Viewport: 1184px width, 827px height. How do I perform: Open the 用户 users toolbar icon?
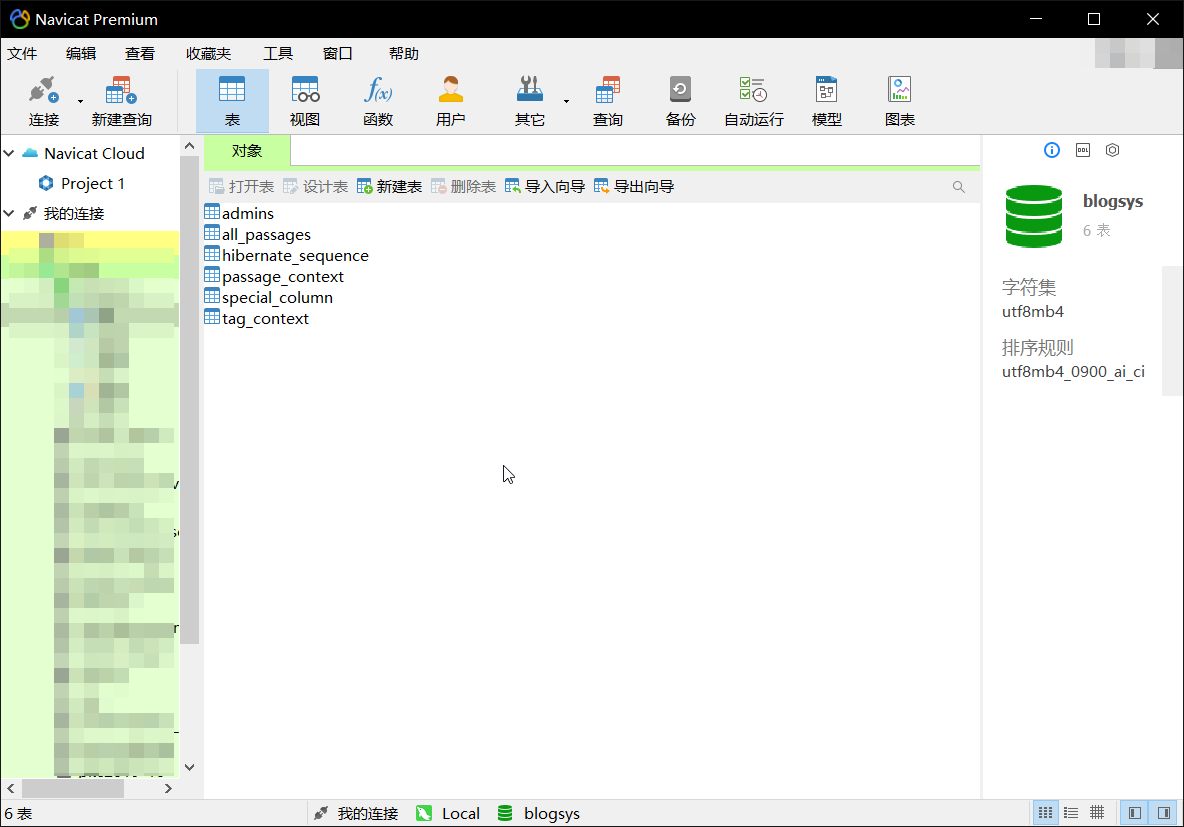(x=450, y=100)
